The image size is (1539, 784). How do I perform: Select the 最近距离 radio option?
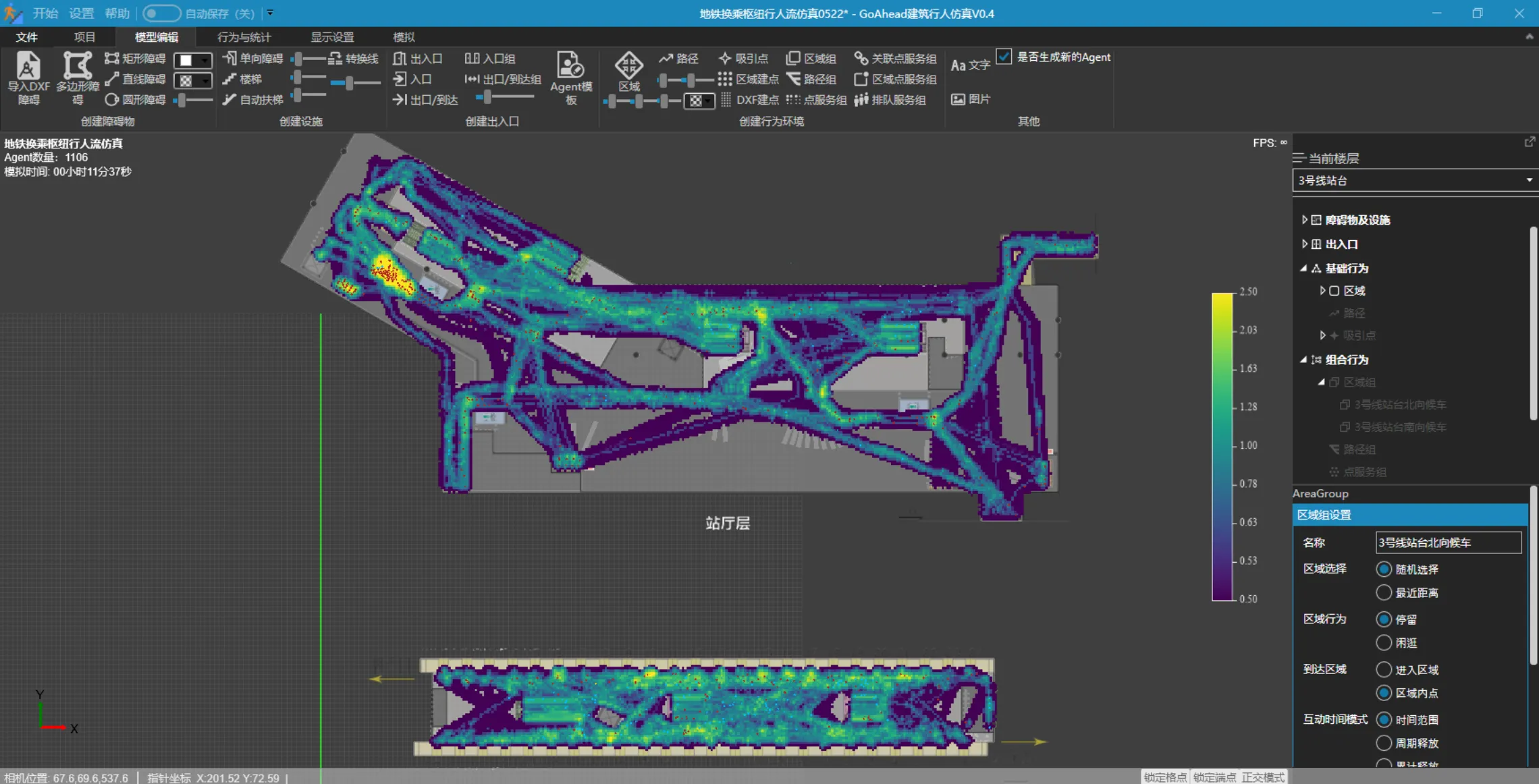coord(1384,592)
